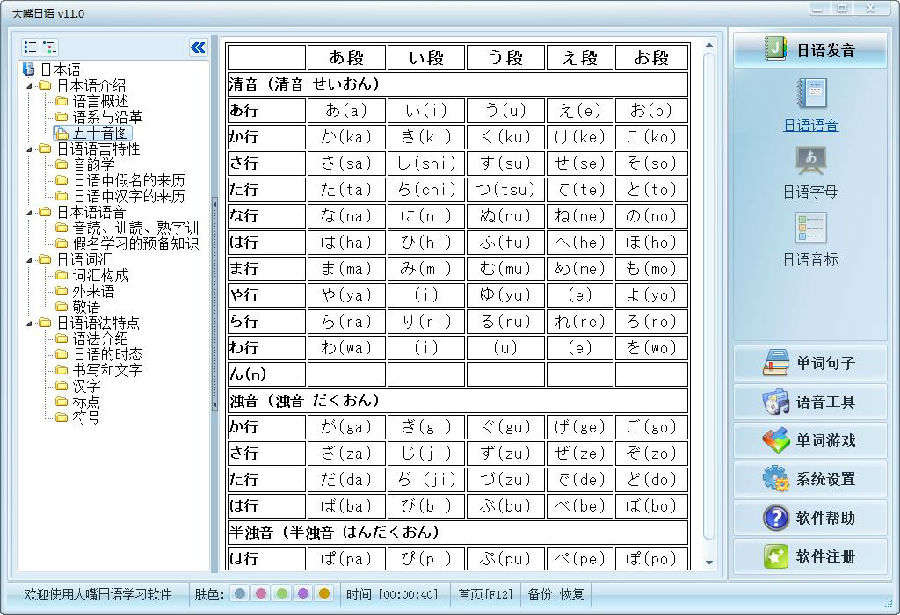Screen dimensions: 900x615
Task: Collapse the 日语语法特点 tree node
Action: coord(29,323)
